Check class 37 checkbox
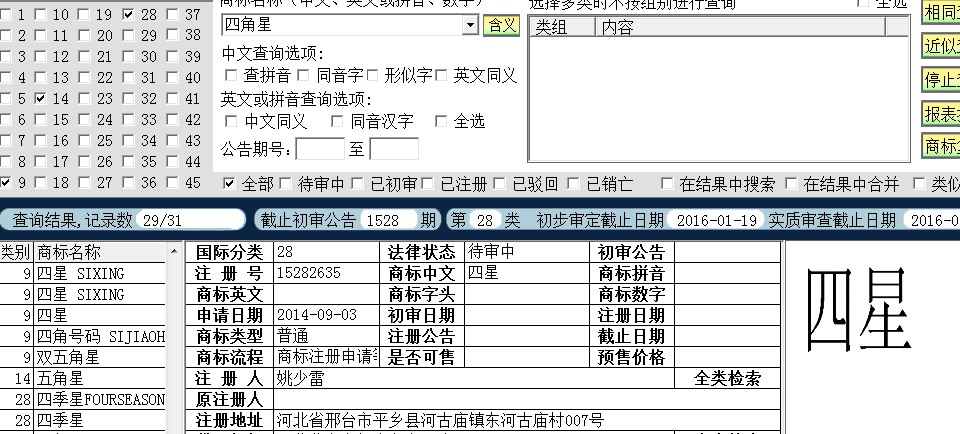Viewport: 960px width, 434px height. pyautogui.click(x=173, y=14)
